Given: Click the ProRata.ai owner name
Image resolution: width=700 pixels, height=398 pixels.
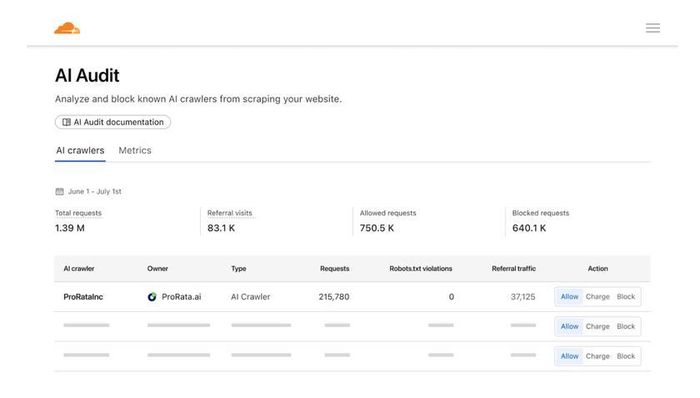Looking at the screenshot, I should (181, 297).
